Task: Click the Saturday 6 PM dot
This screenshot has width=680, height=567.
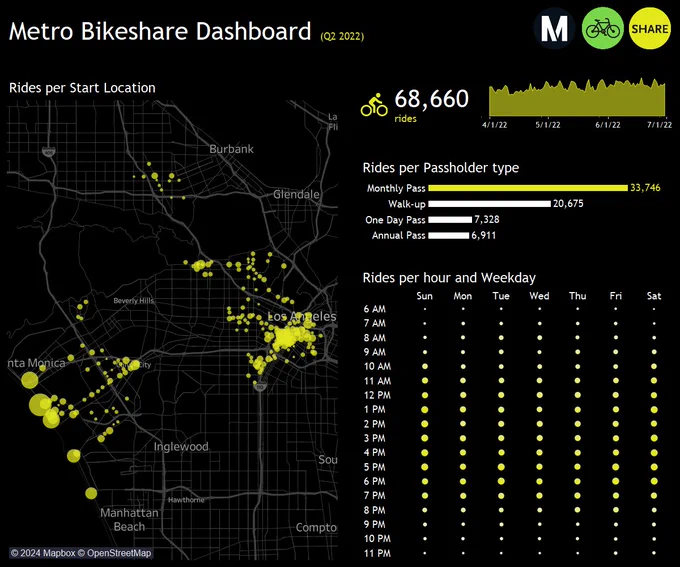Action: pos(654,481)
